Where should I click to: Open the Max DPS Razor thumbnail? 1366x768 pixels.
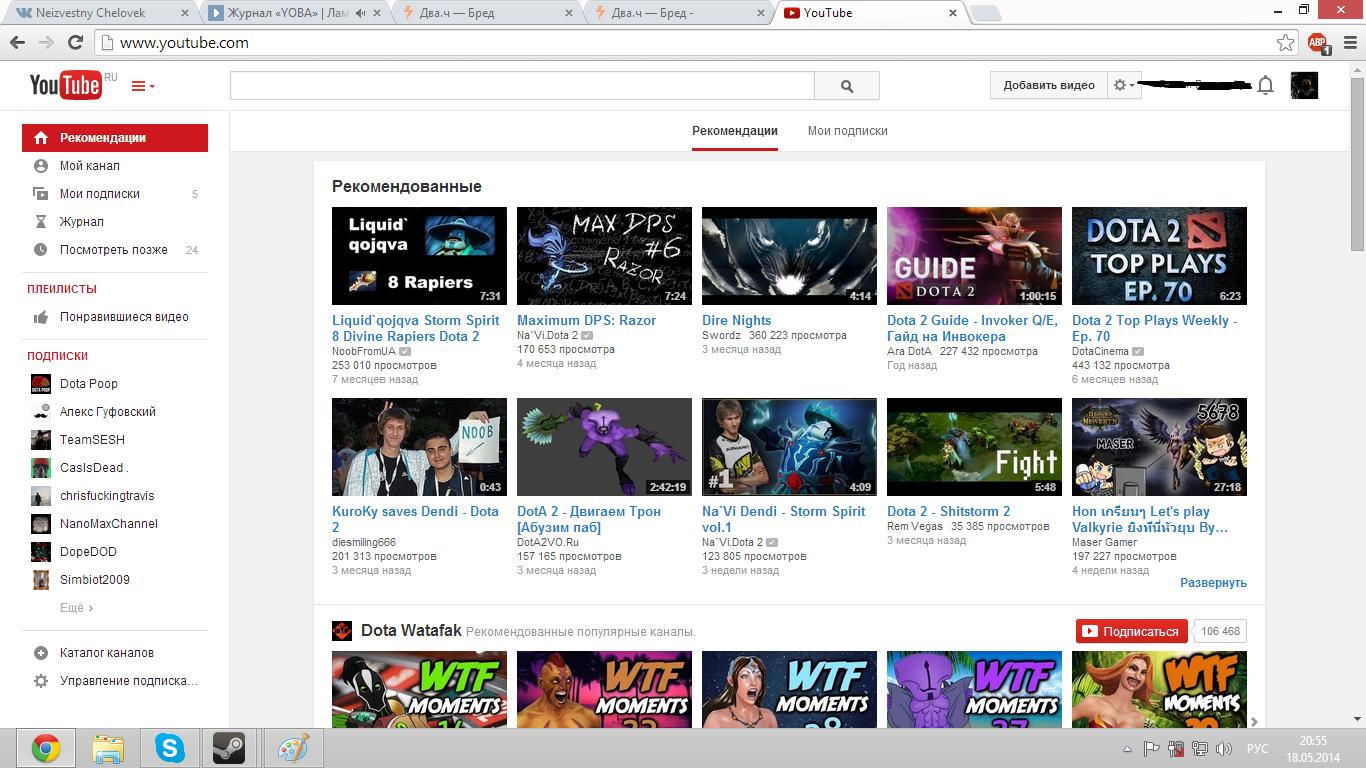point(604,256)
